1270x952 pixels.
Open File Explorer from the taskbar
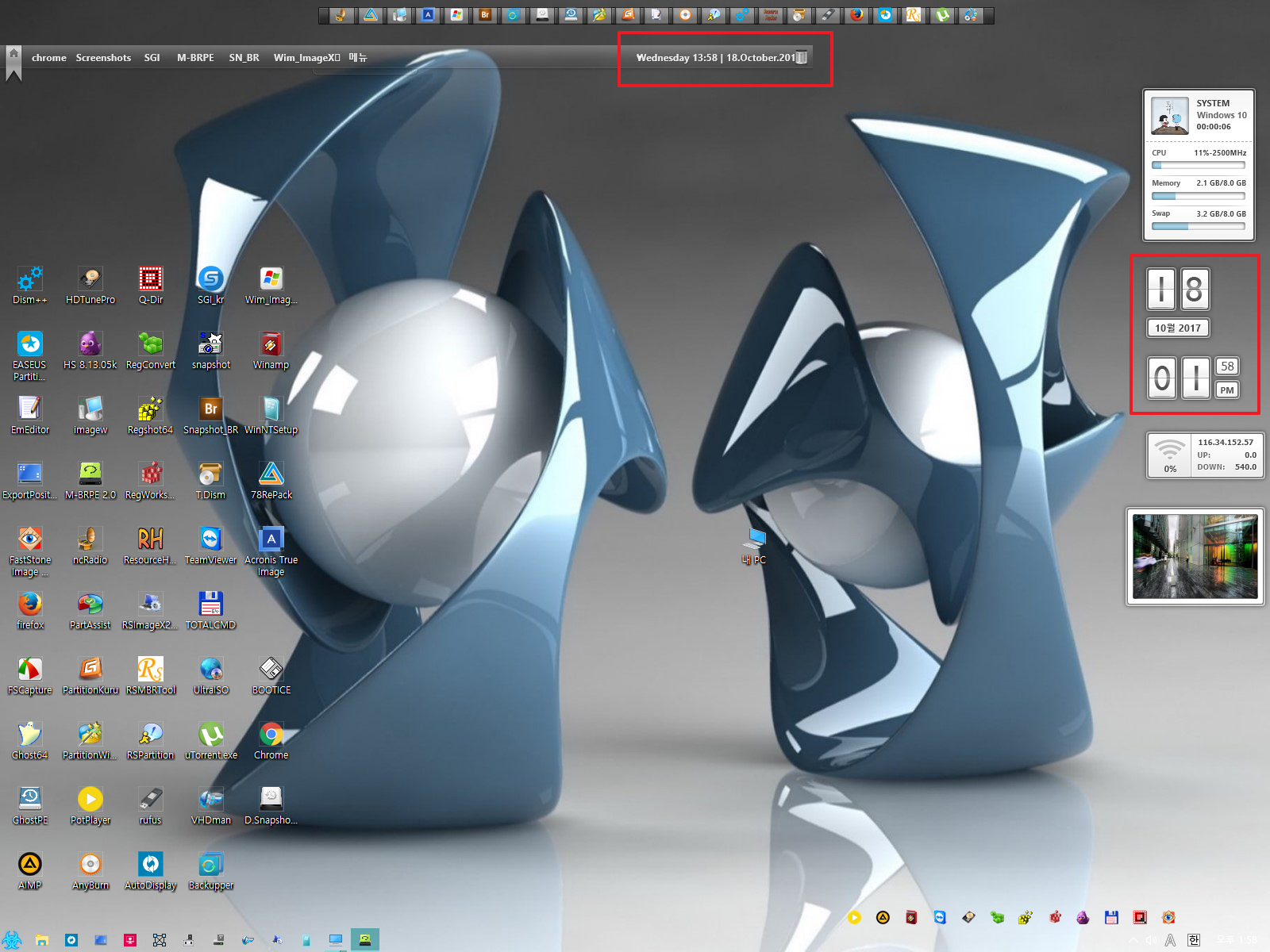pyautogui.click(x=42, y=940)
